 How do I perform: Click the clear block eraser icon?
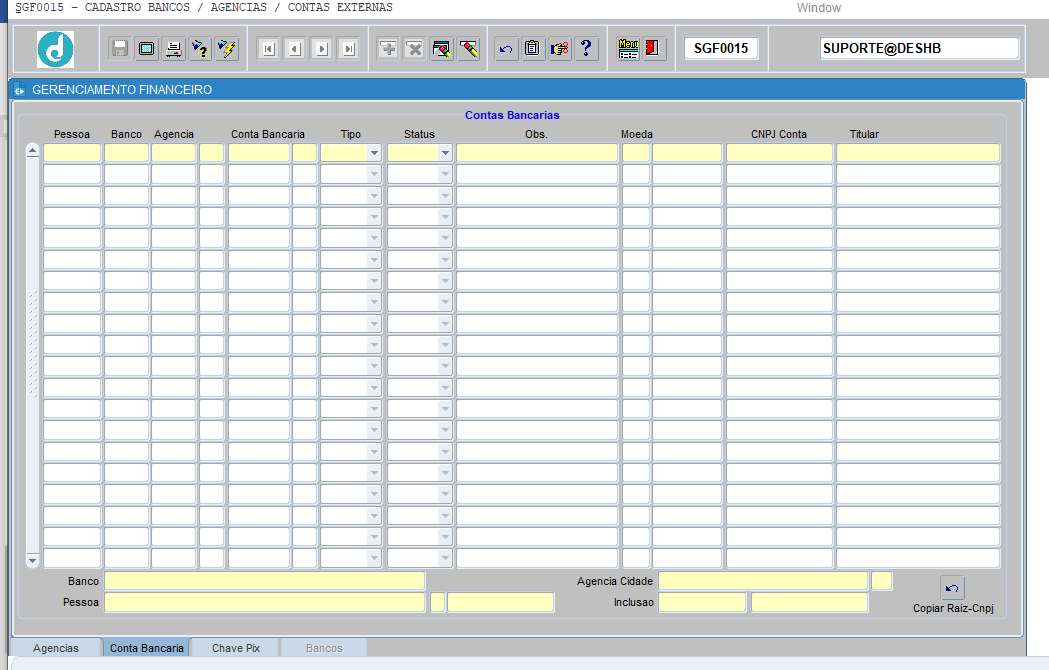click(442, 49)
